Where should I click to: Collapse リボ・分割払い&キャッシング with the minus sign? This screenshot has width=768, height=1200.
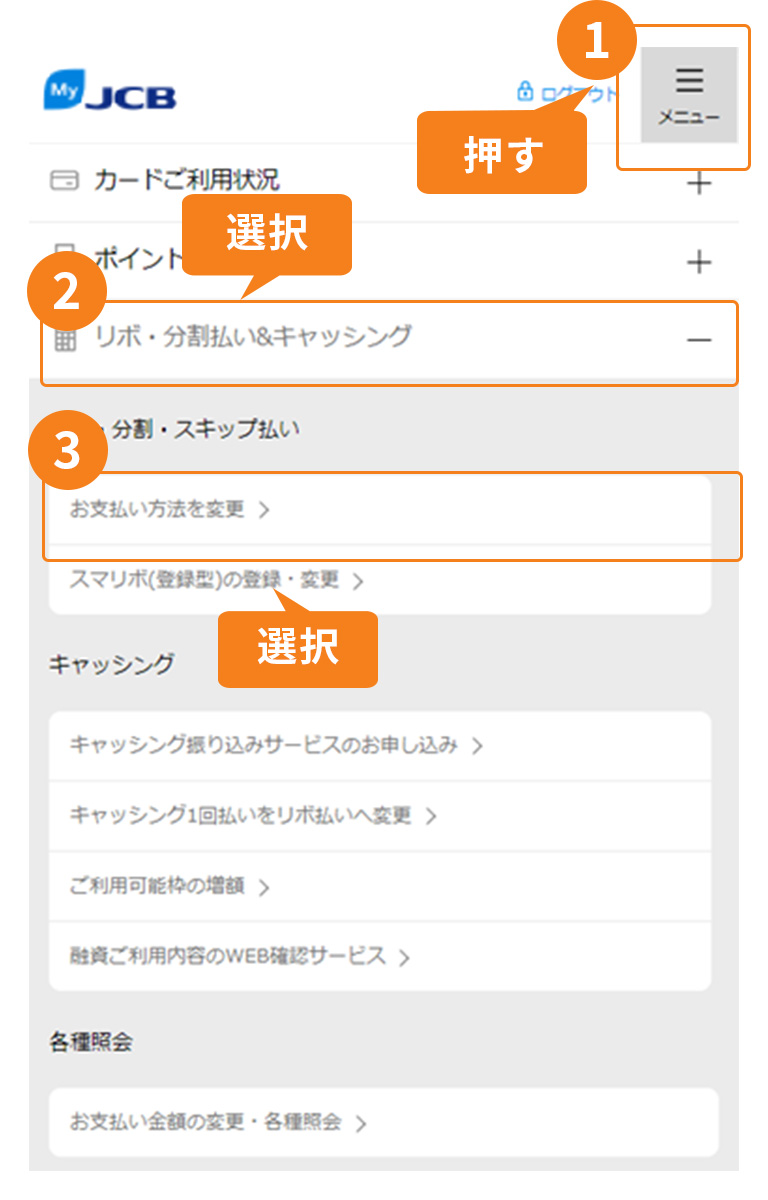[699, 340]
